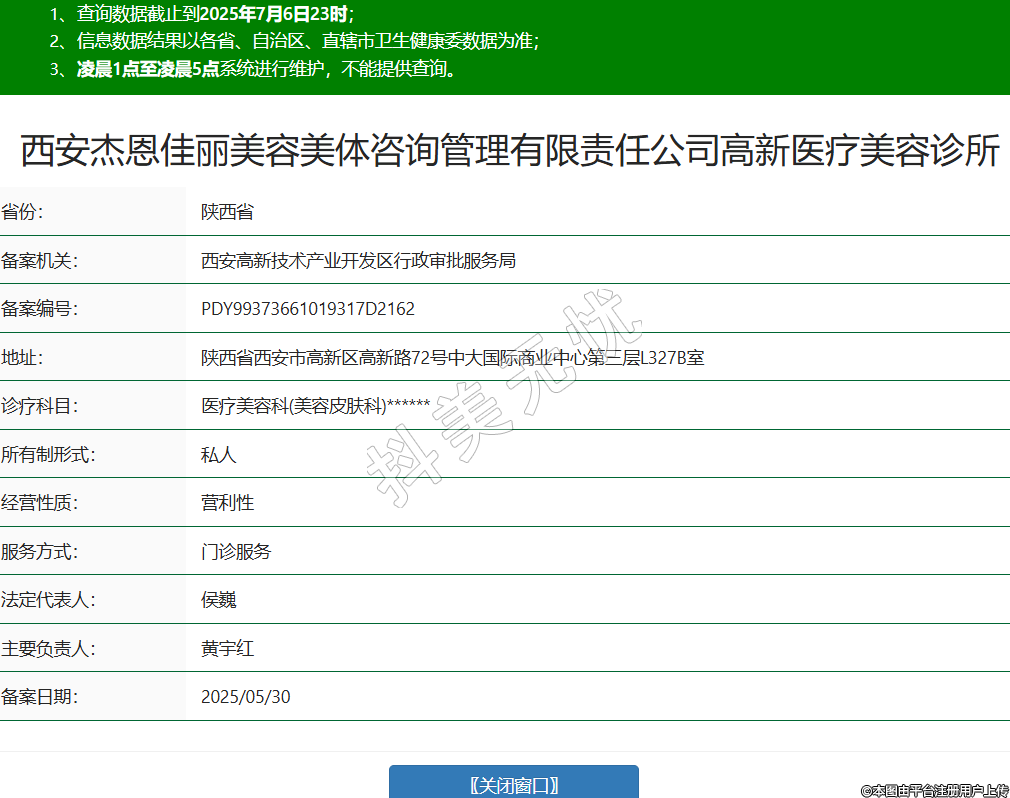Image resolution: width=1010 pixels, height=798 pixels.
Task: Click the 诊疗科目 field label
Action: 39,406
